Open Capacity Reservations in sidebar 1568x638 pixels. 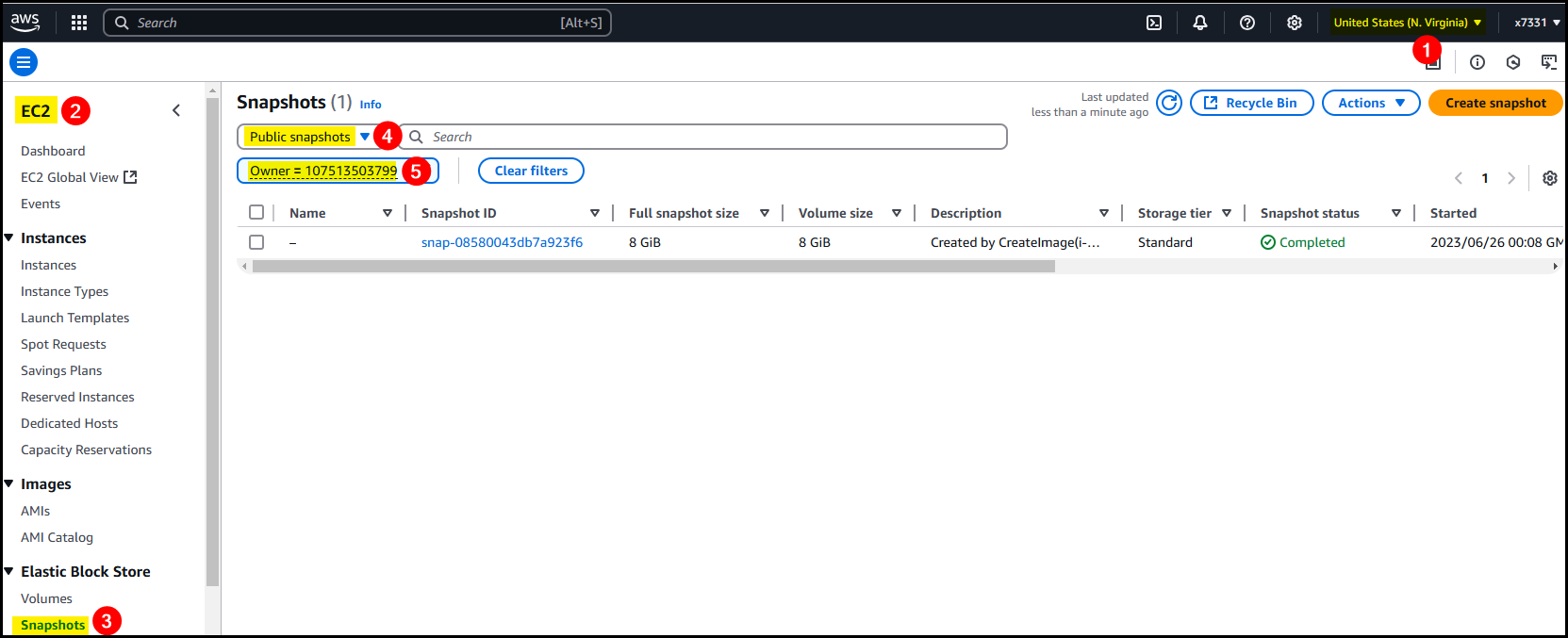86,450
